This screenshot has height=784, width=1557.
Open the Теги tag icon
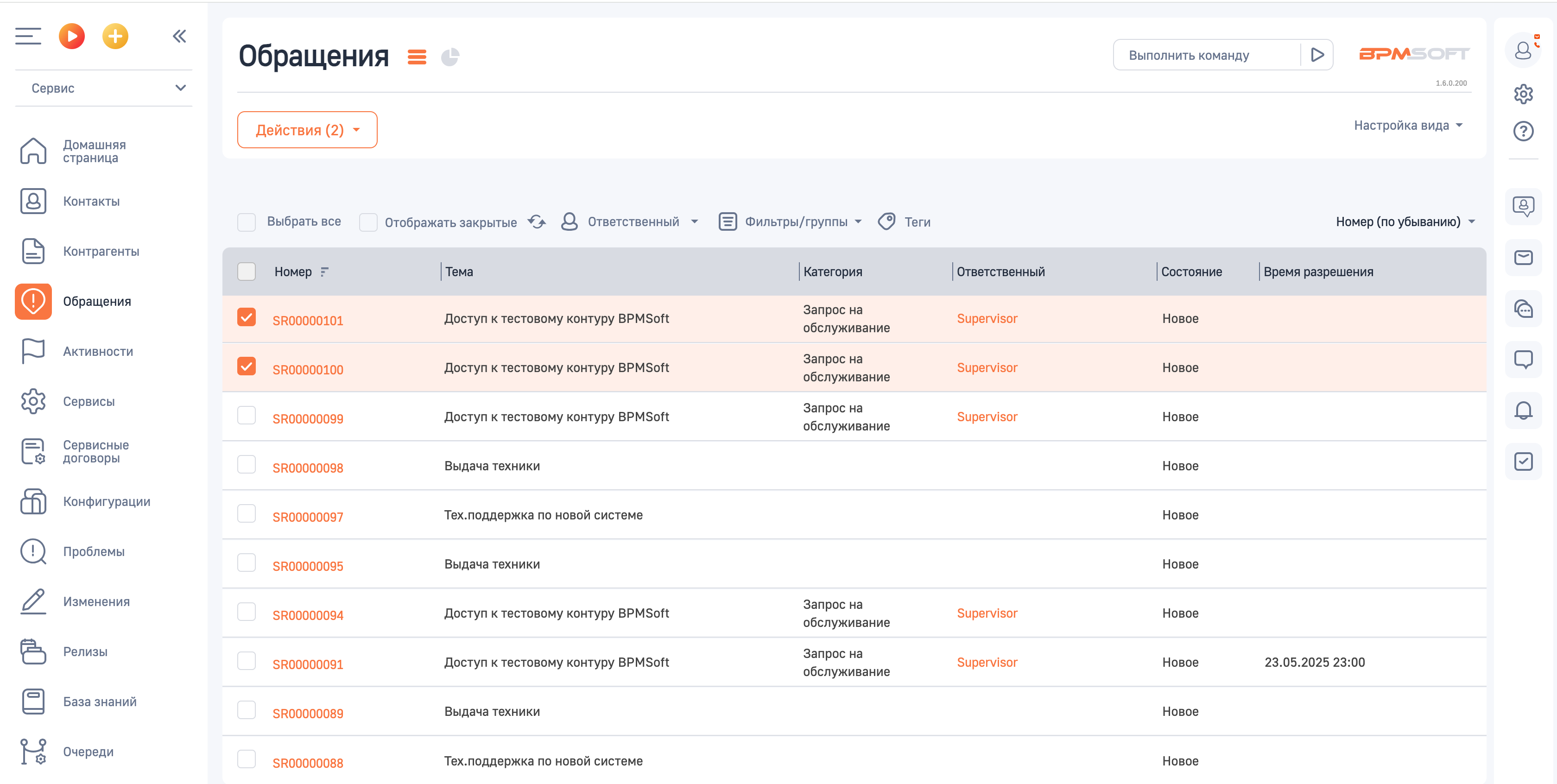(x=886, y=222)
